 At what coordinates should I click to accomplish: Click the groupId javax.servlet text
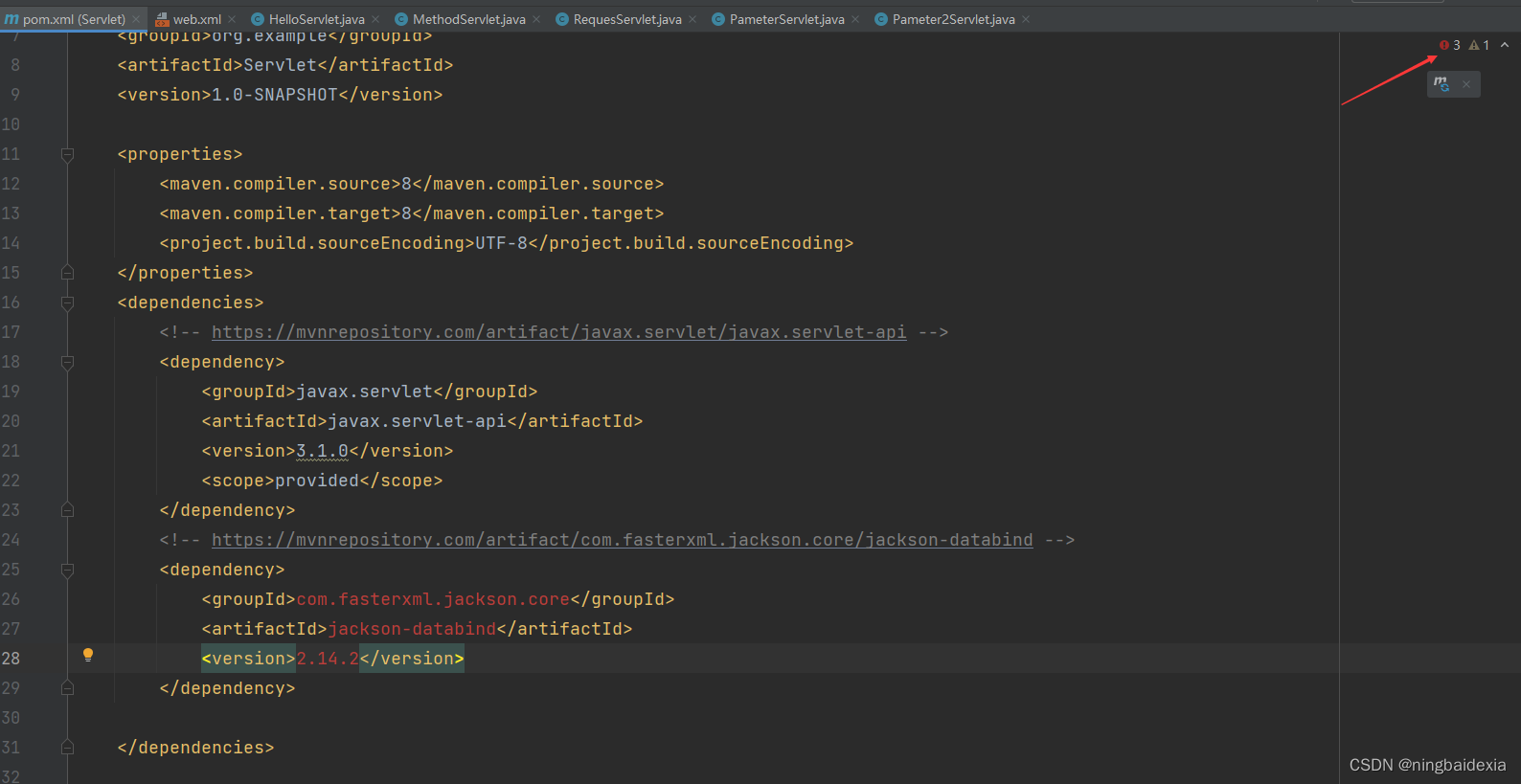pyautogui.click(x=365, y=392)
